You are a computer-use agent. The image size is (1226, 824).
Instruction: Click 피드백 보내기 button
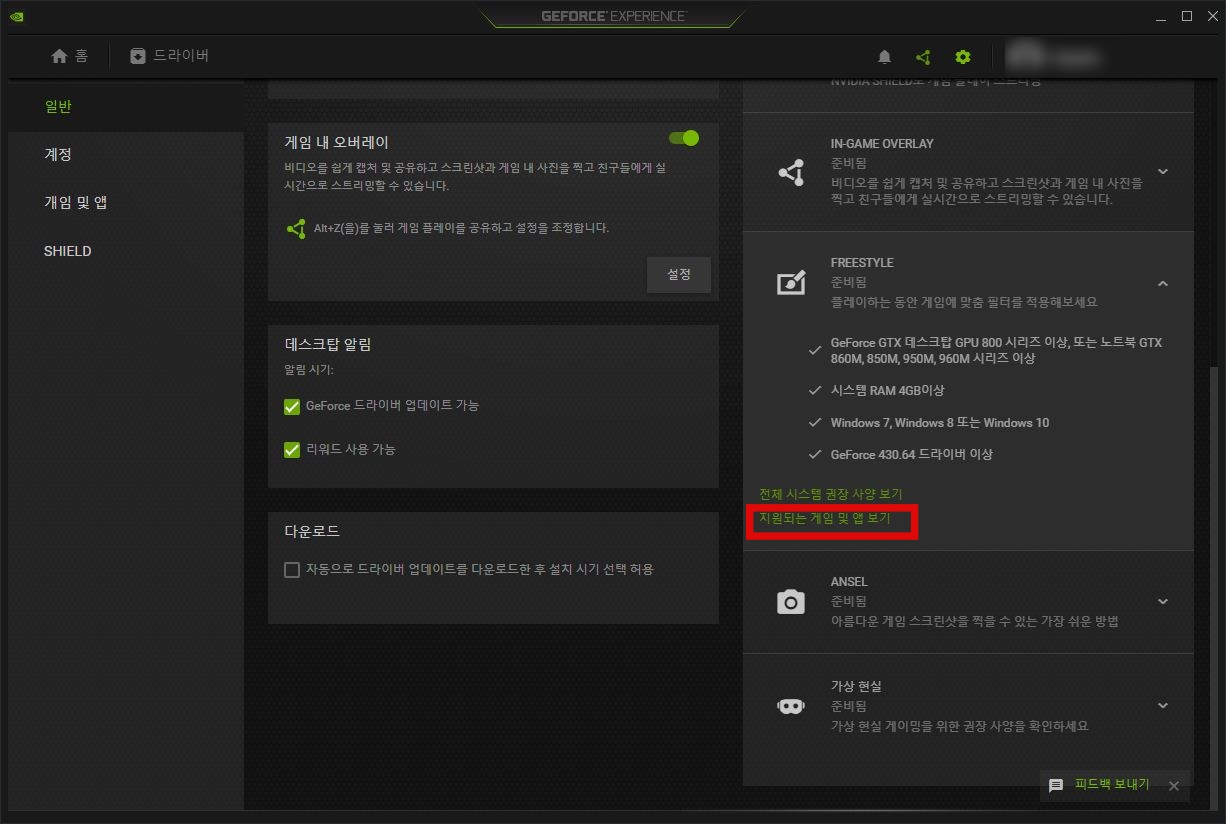click(1112, 785)
